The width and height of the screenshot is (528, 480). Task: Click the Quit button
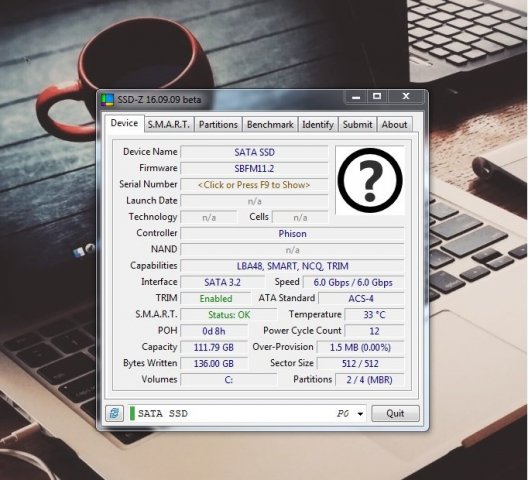[395, 413]
